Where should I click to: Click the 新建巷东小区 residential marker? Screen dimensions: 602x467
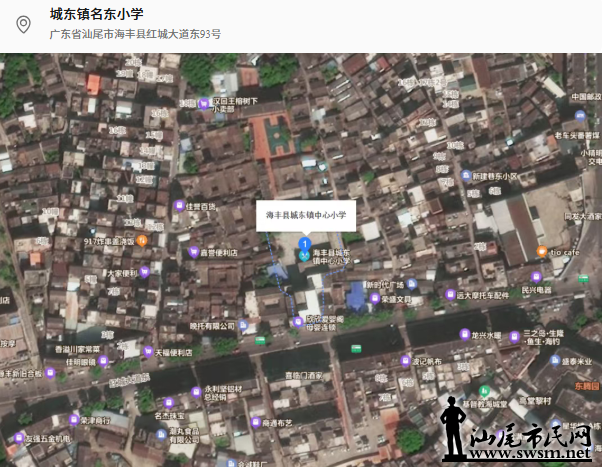click(x=465, y=175)
